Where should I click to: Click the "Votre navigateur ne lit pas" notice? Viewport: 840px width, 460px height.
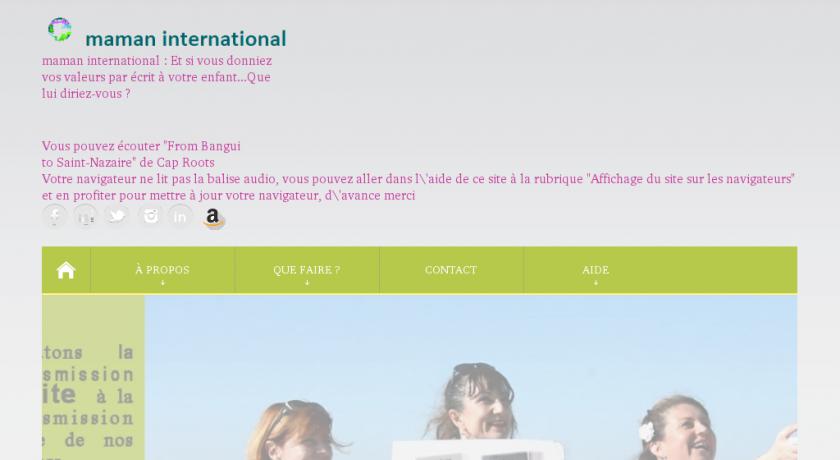click(418, 179)
